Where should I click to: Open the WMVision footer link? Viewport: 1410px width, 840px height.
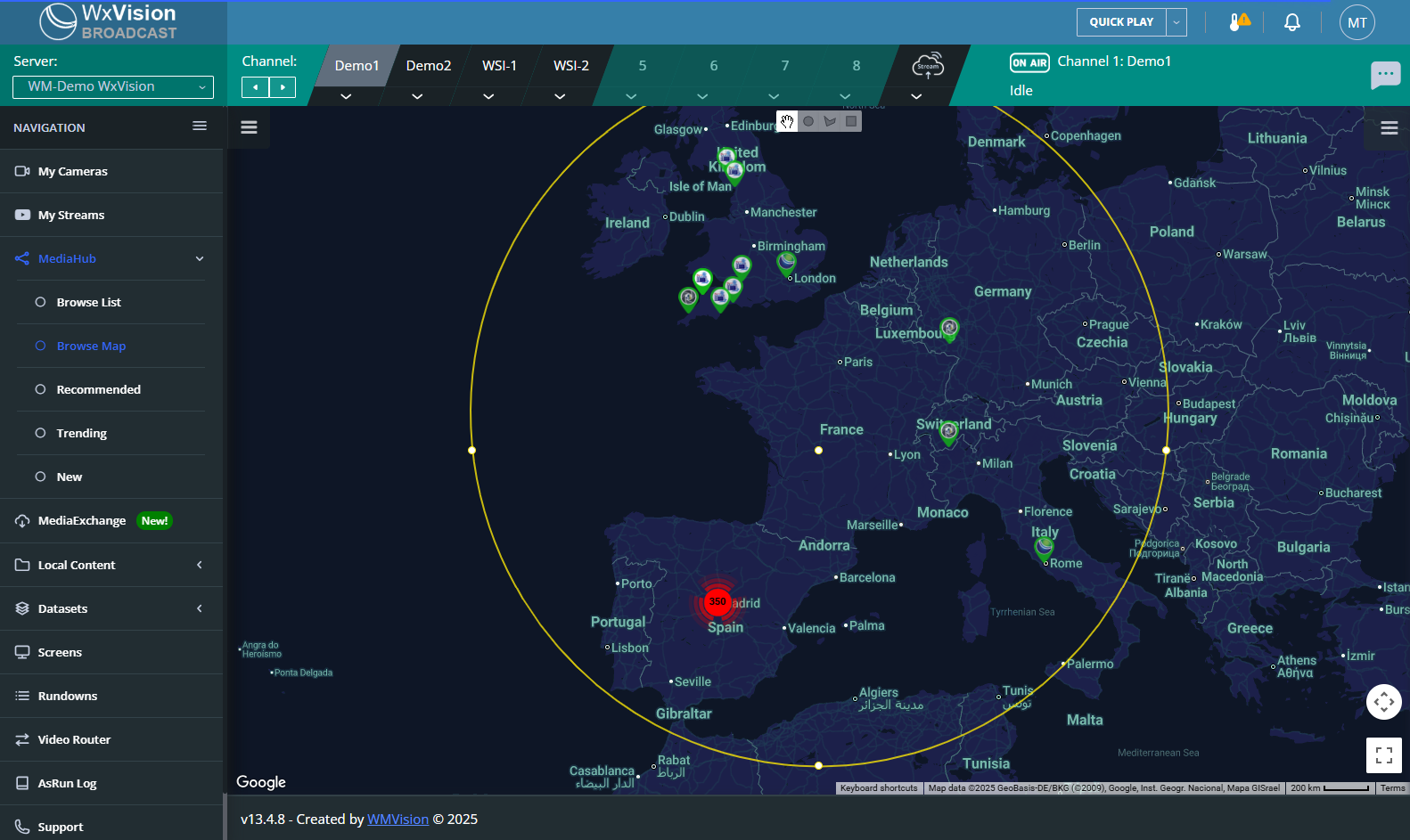398,820
